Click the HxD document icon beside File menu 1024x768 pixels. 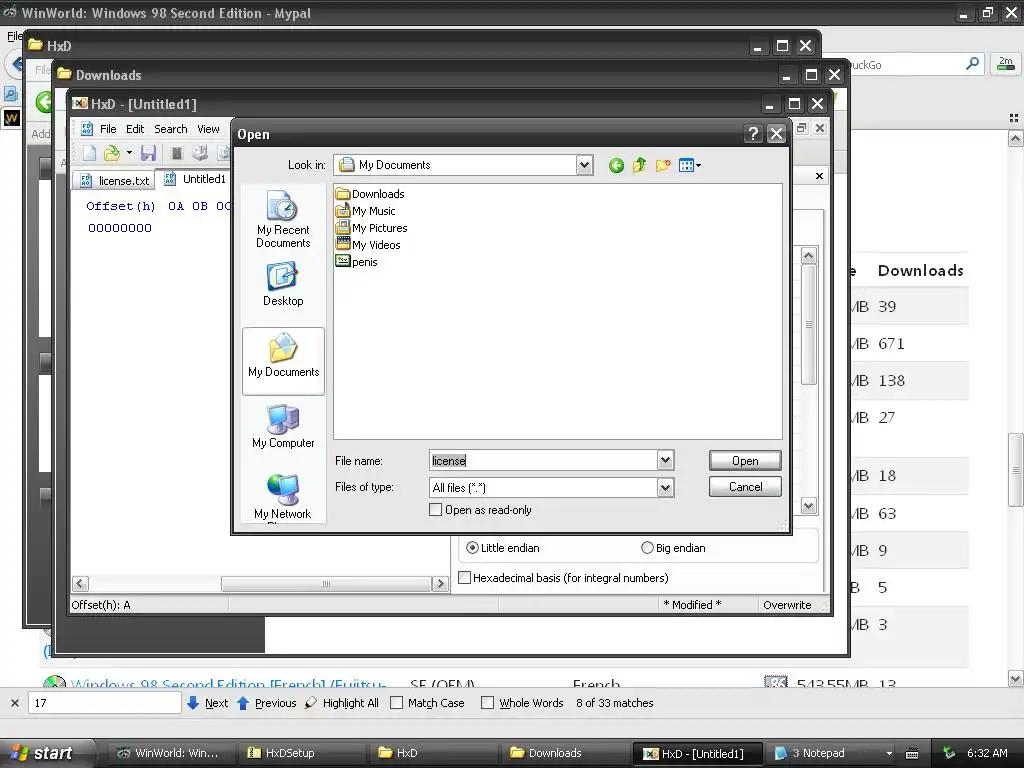(86, 129)
